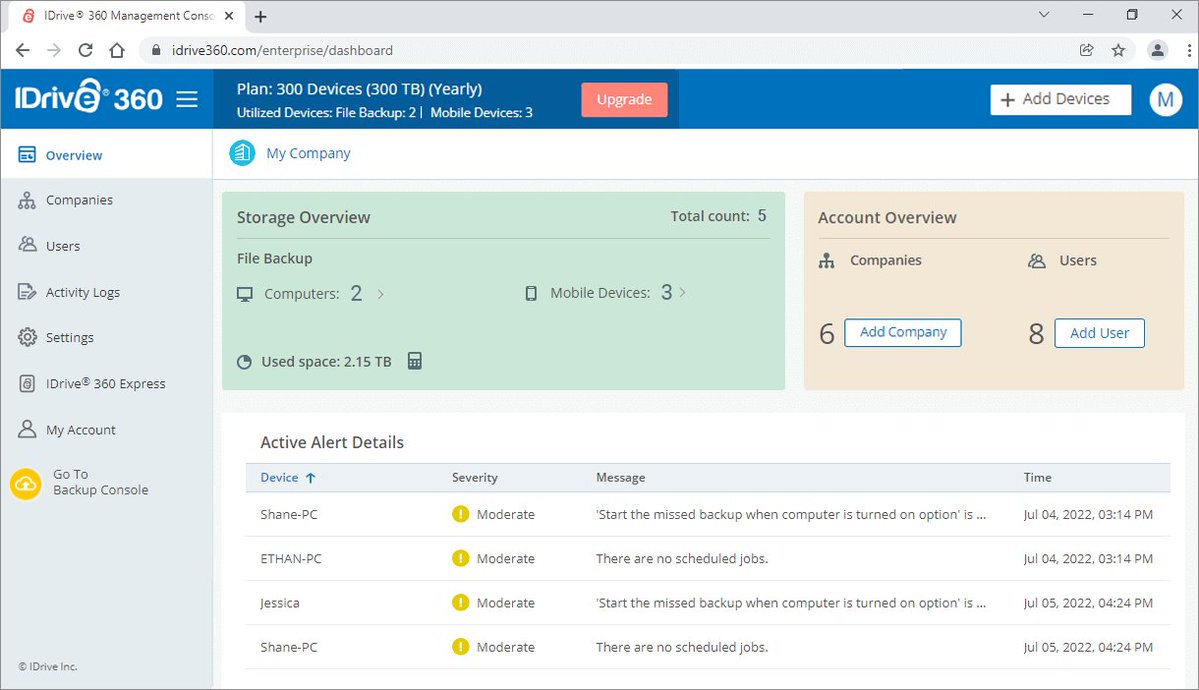
Task: Click the Companies hierarchy icon in Account Overview
Action: click(x=827, y=261)
